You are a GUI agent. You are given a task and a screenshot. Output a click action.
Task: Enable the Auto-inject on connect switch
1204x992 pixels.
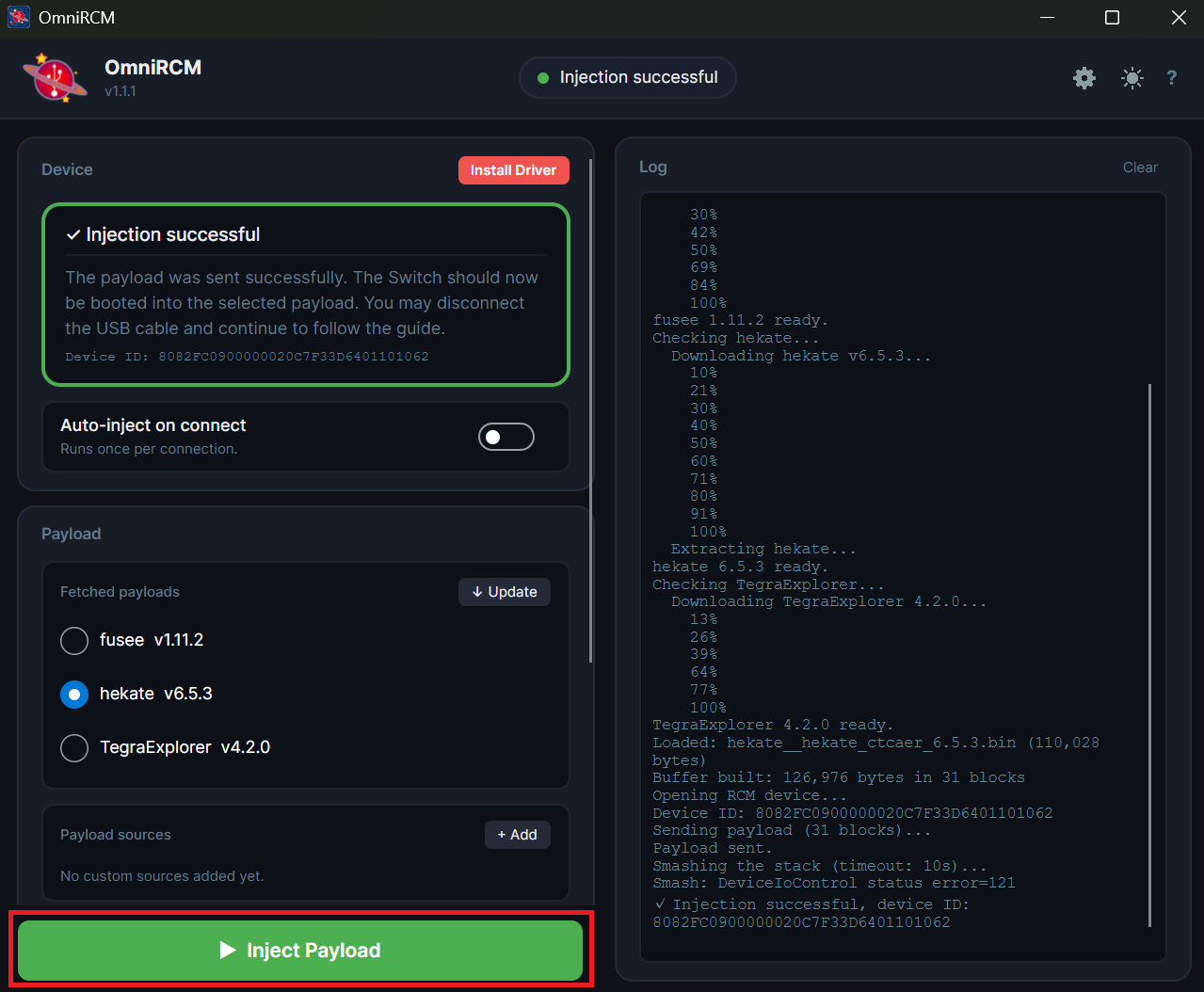(x=506, y=437)
